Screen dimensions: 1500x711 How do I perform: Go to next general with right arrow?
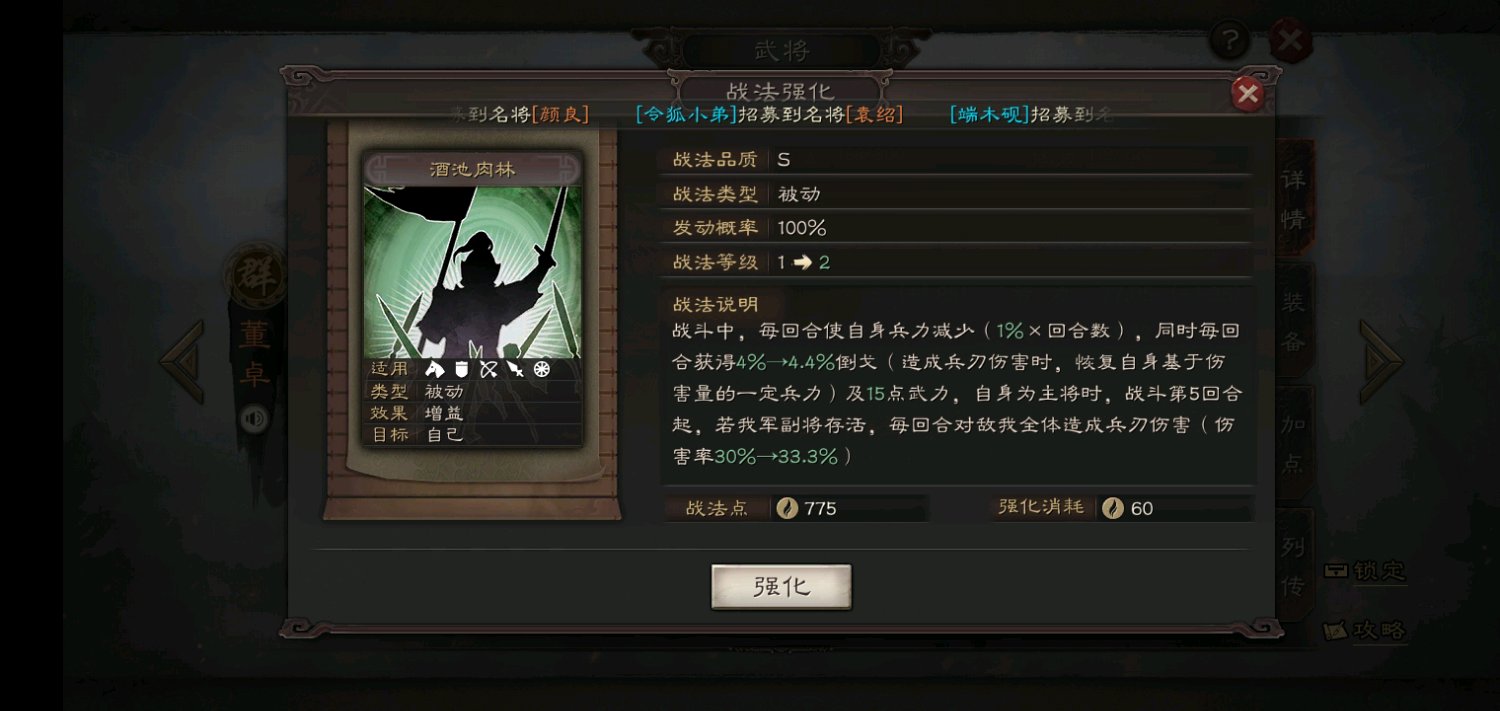tap(1381, 362)
